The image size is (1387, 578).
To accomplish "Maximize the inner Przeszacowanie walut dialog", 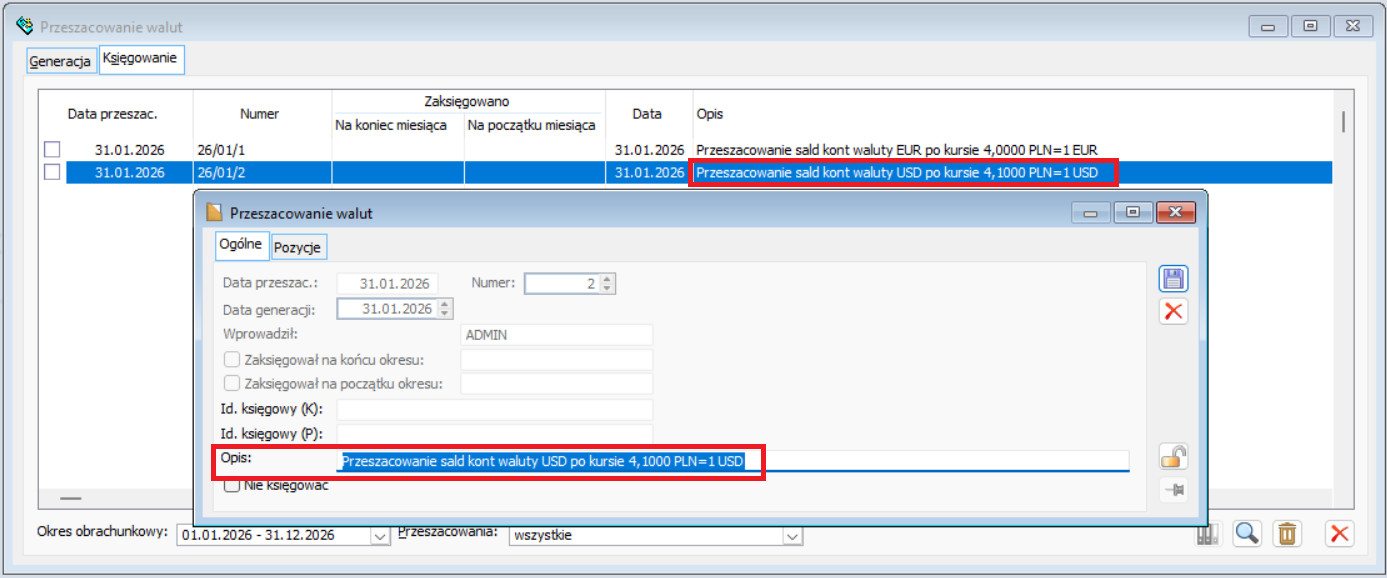I will click(1133, 212).
